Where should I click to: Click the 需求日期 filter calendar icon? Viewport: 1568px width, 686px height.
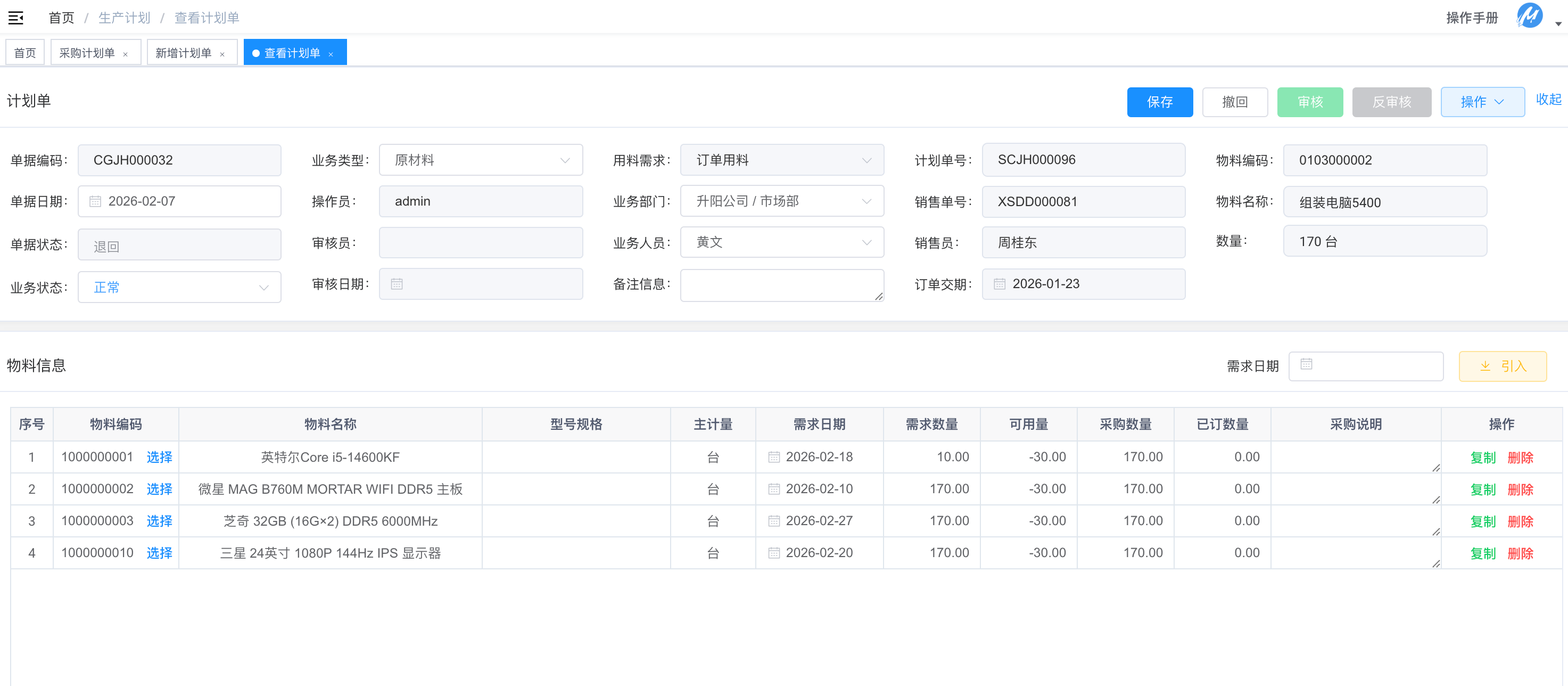(x=1306, y=364)
